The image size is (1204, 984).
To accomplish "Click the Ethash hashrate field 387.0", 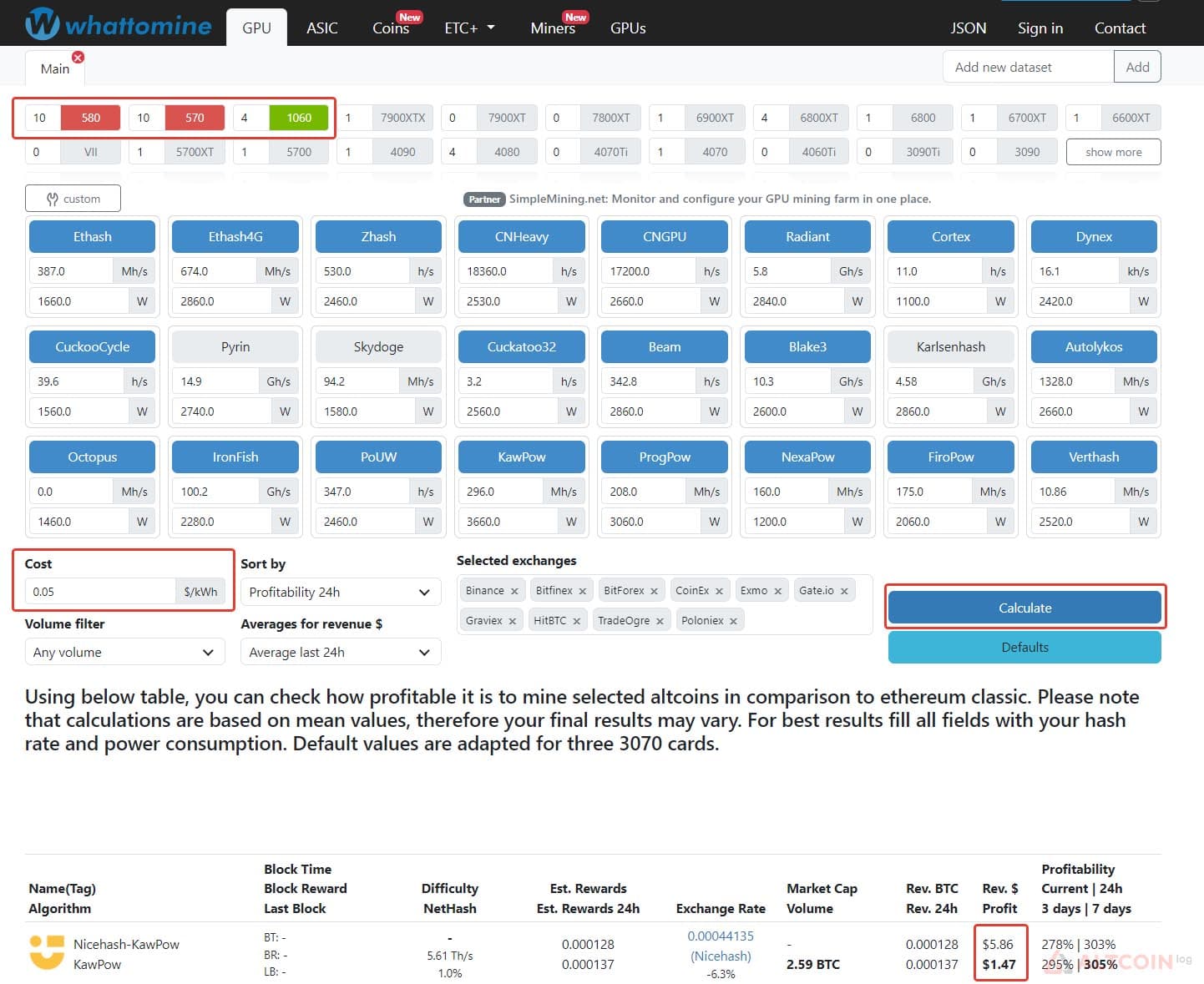I will 71,271.
